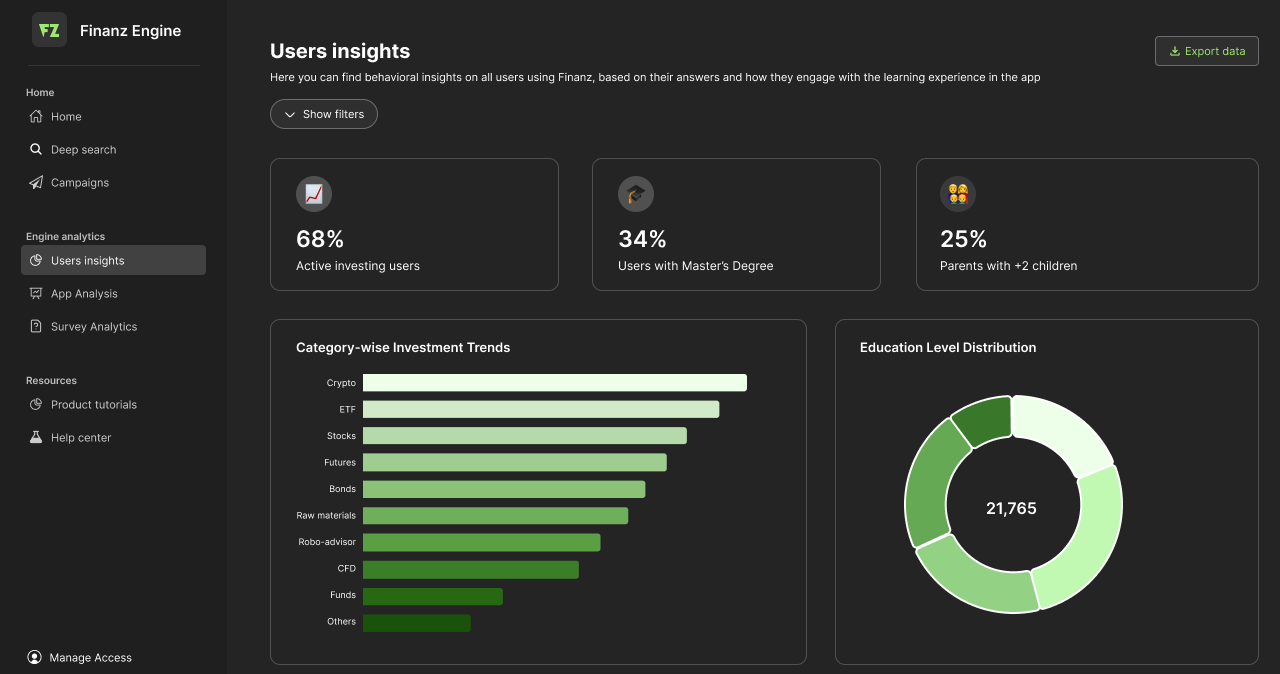
Task: Click the Raw materials axis label
Action: [x=326, y=516]
